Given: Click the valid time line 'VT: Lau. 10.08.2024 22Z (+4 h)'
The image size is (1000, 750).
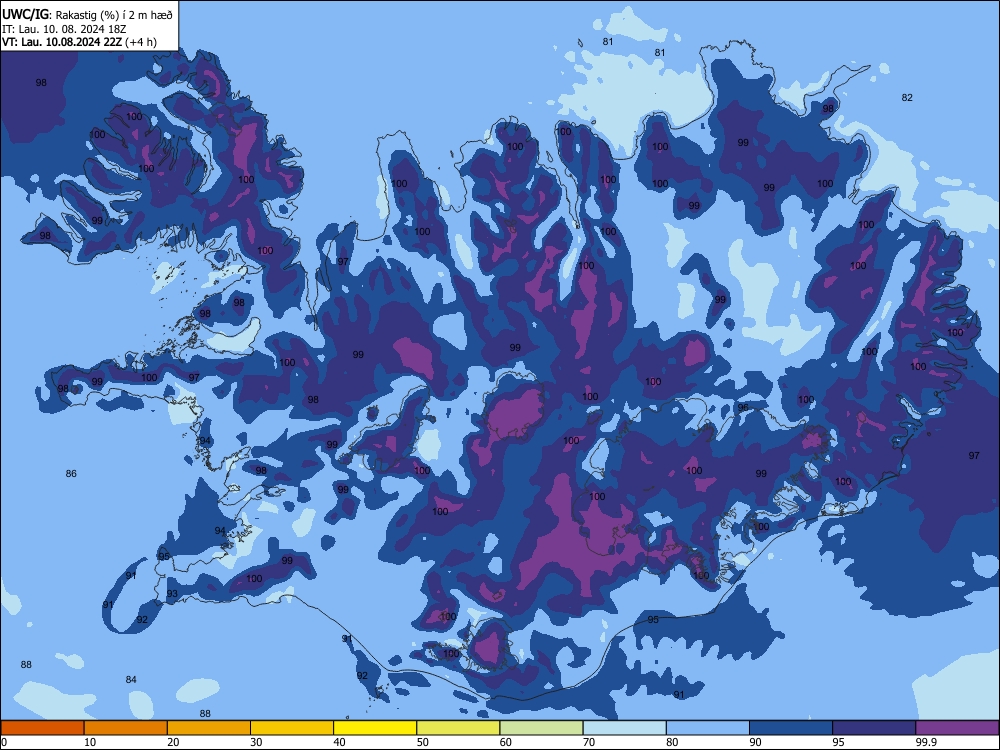Looking at the screenshot, I should click(79, 42).
